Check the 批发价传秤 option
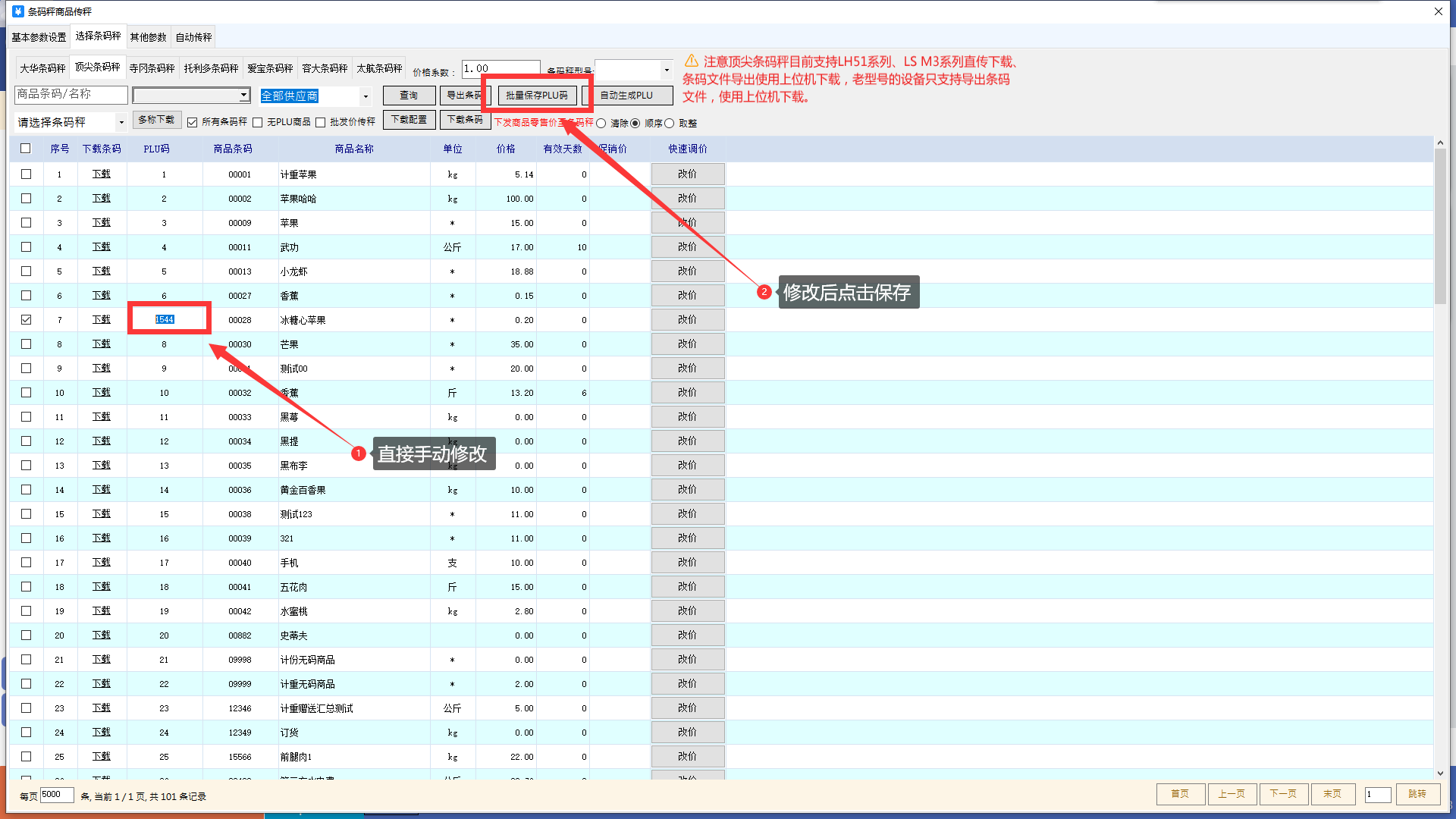The height and width of the screenshot is (819, 1456). (x=321, y=122)
